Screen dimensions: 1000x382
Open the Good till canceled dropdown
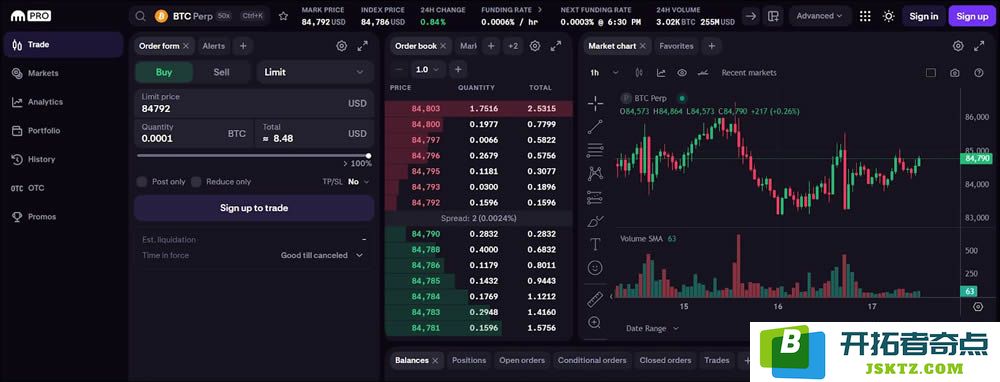point(321,255)
